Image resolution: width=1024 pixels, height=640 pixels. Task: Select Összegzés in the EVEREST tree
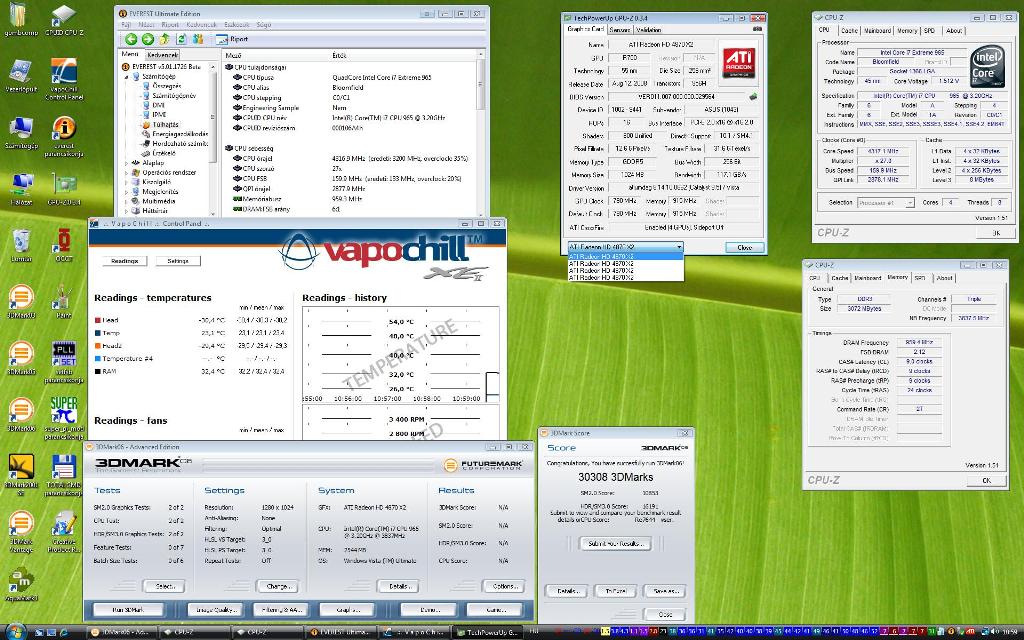(161, 86)
